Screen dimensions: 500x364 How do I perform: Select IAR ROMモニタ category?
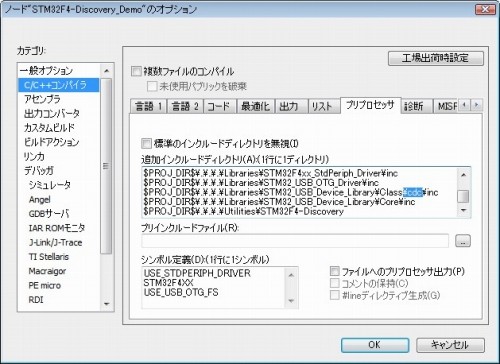click(57, 228)
